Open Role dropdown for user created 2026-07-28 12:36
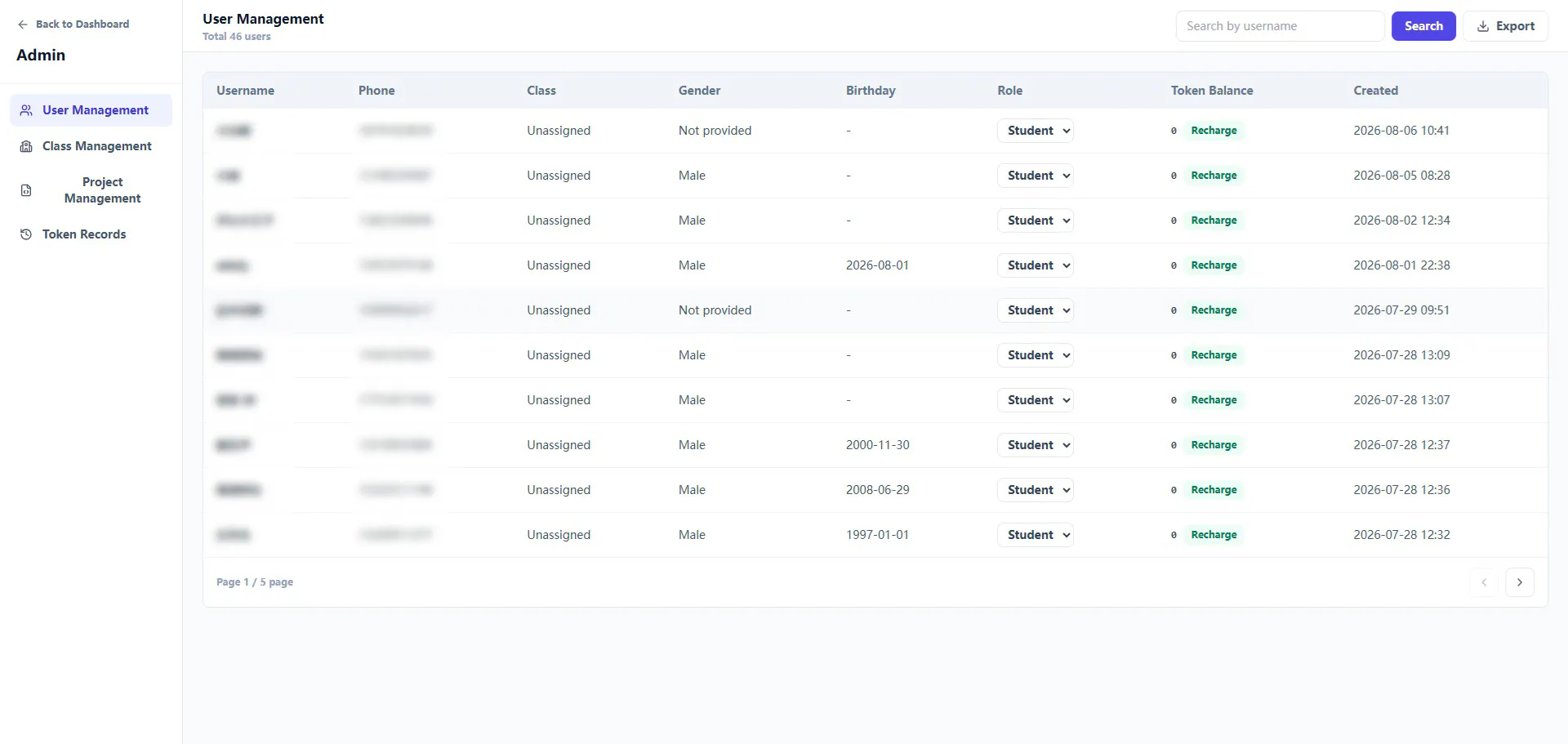1568x744 pixels. pos(1035,490)
